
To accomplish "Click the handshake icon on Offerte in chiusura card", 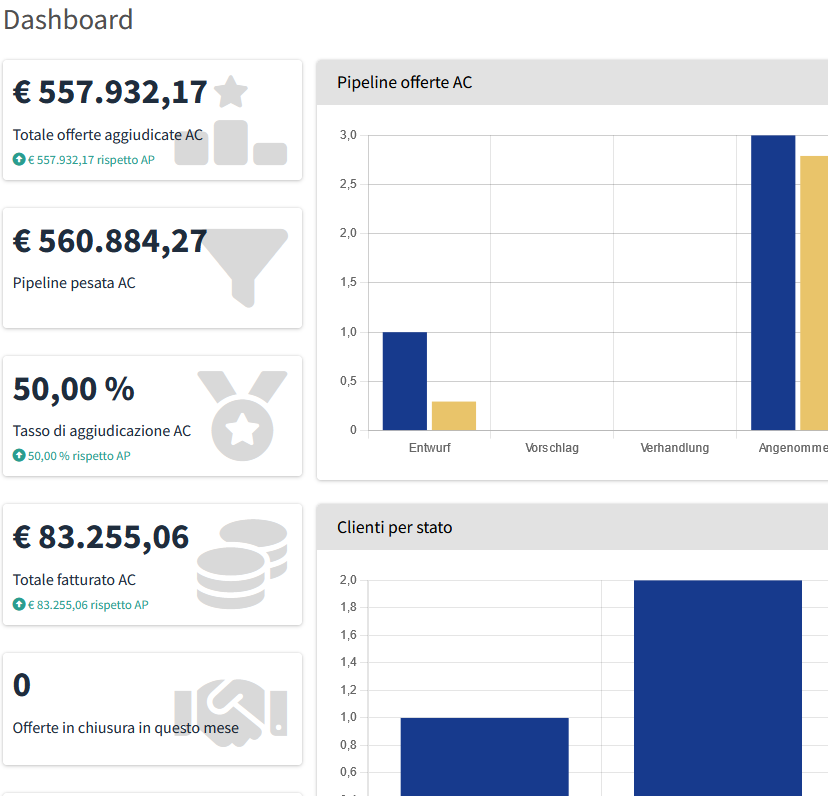I will [231, 713].
